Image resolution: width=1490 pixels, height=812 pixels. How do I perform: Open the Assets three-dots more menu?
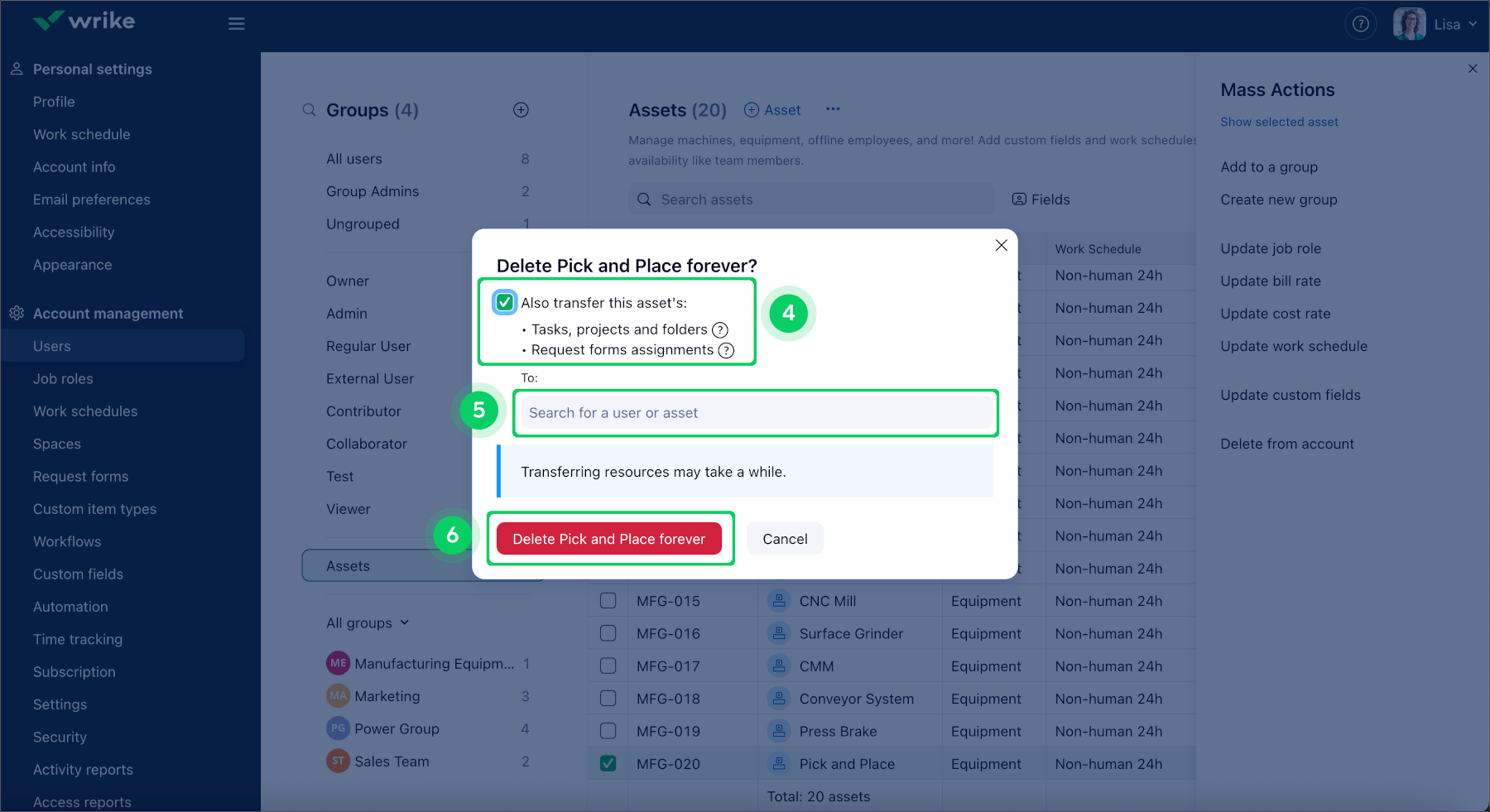[x=833, y=109]
